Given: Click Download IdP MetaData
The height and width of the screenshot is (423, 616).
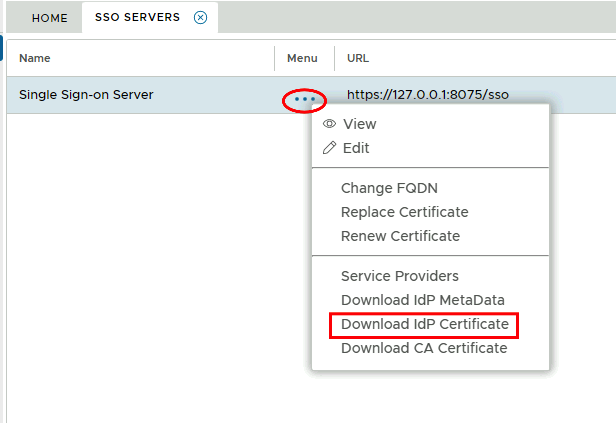Looking at the screenshot, I should click(x=422, y=300).
